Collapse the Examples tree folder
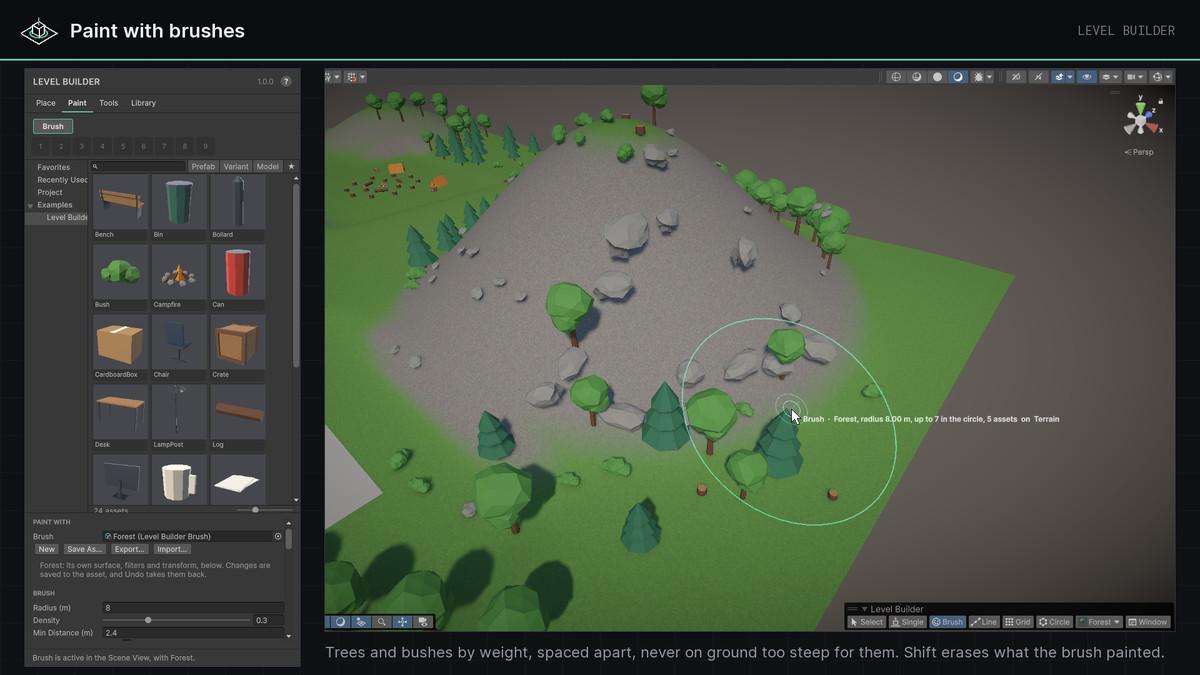Viewport: 1200px width, 675px height. pyautogui.click(x=30, y=205)
